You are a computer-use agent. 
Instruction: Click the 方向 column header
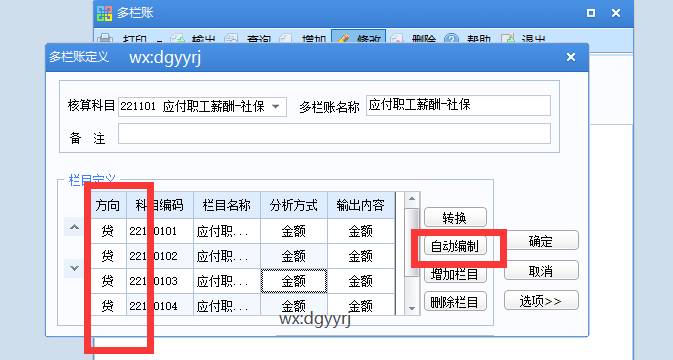pyautogui.click(x=108, y=205)
